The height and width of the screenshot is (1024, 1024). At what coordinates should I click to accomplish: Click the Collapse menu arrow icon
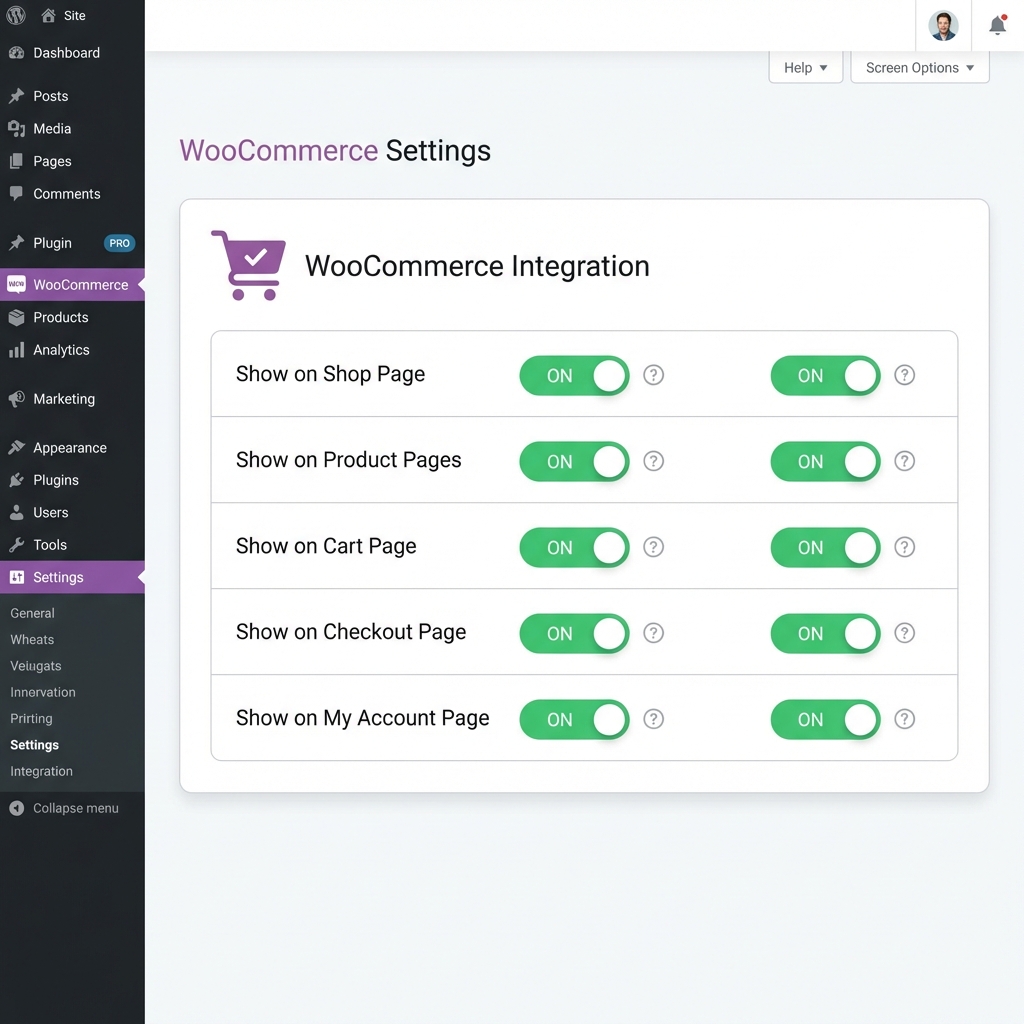(16, 808)
